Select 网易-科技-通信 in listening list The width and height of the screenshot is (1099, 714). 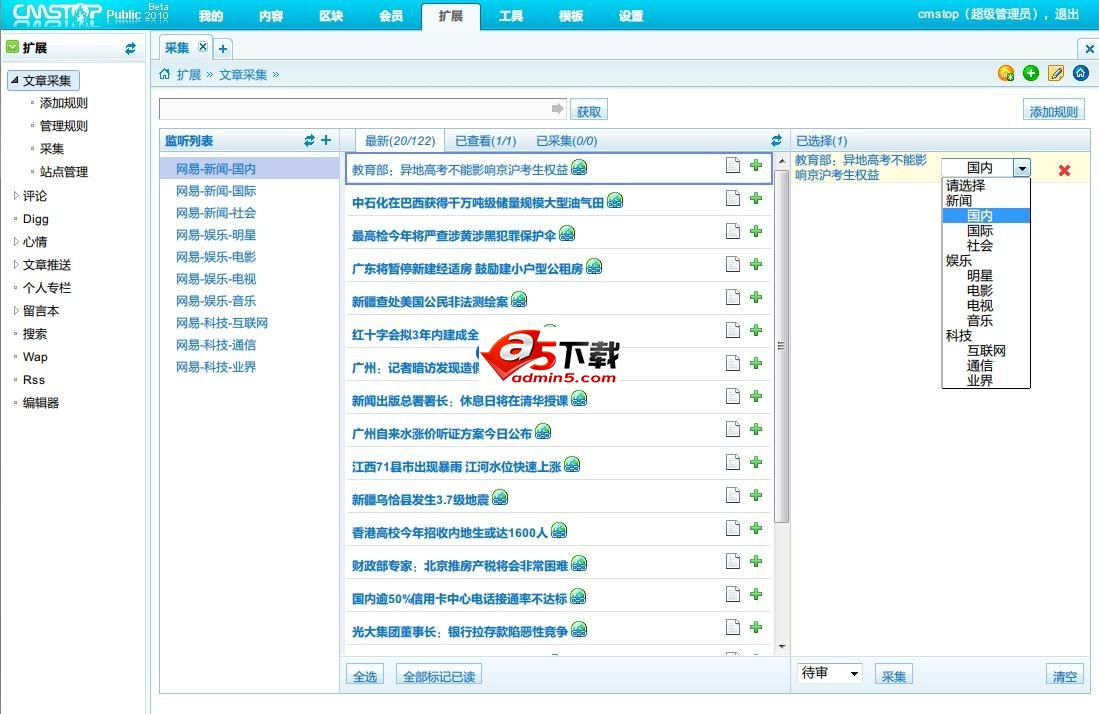pyautogui.click(x=216, y=345)
